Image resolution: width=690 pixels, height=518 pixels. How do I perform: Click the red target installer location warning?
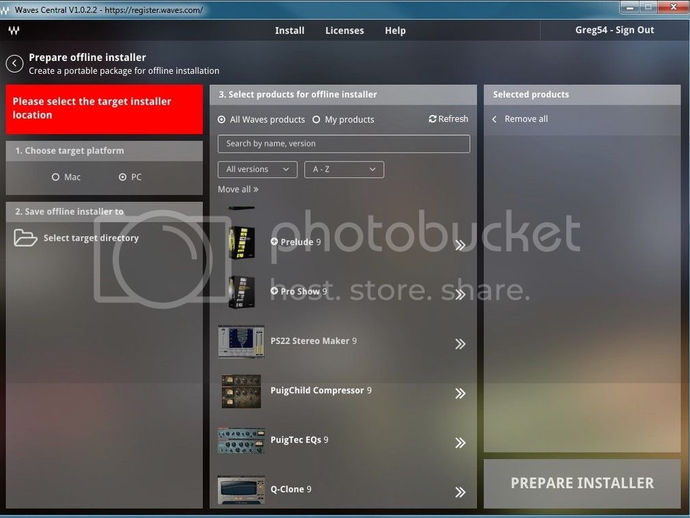pos(104,109)
